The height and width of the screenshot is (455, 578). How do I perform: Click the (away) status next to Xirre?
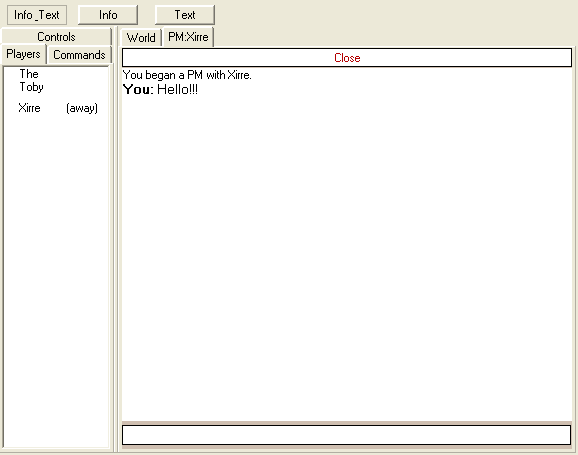(x=82, y=108)
